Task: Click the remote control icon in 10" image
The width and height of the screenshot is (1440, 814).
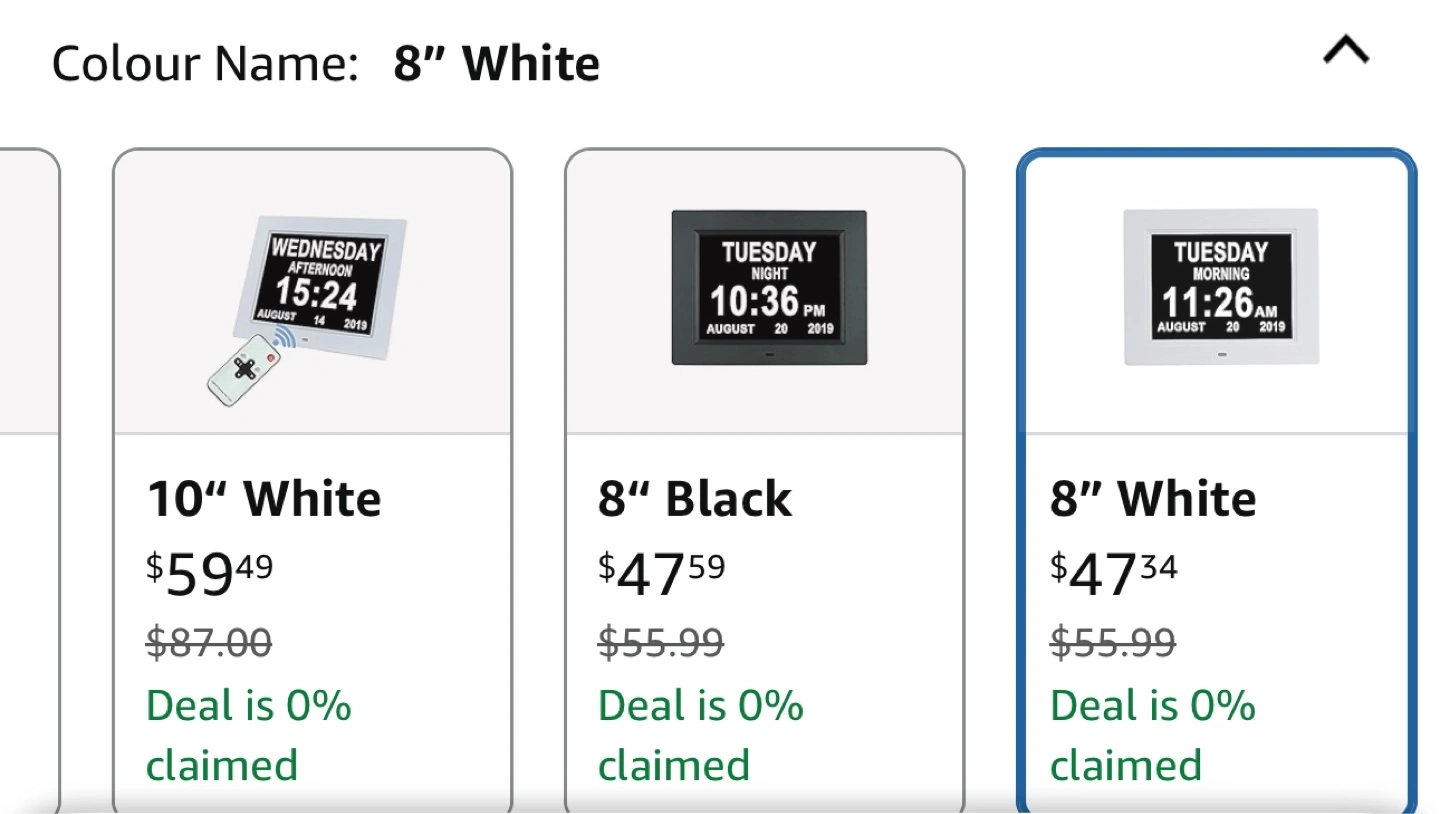Action: (244, 368)
